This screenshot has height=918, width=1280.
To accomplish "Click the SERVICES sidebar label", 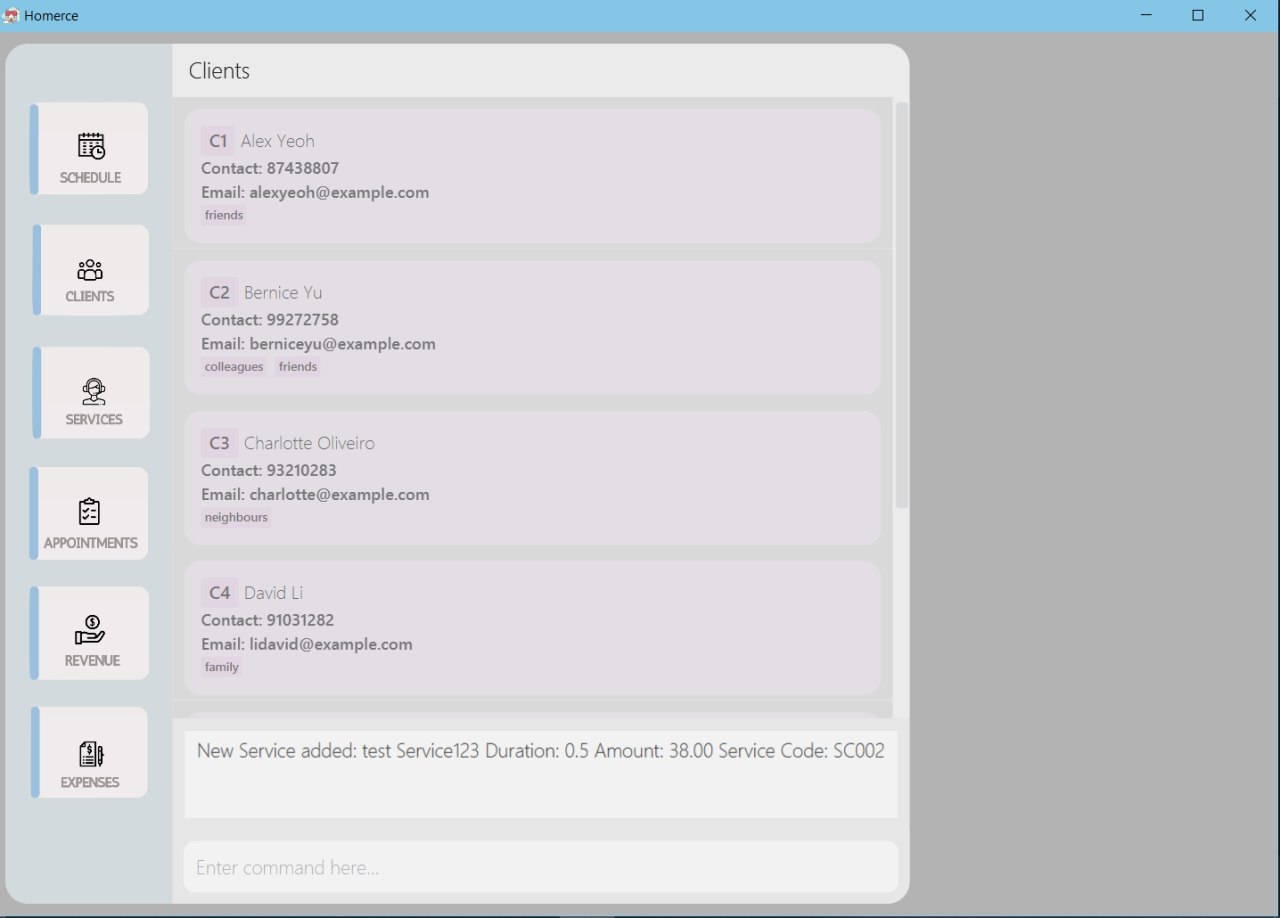I will (x=94, y=420).
